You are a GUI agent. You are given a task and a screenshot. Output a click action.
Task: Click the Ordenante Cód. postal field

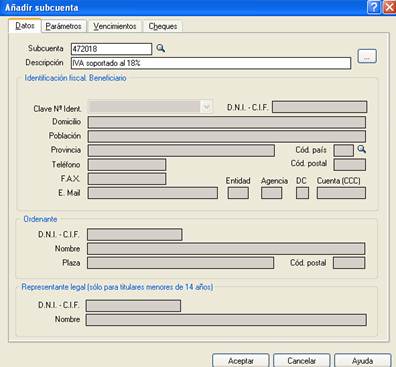349,263
